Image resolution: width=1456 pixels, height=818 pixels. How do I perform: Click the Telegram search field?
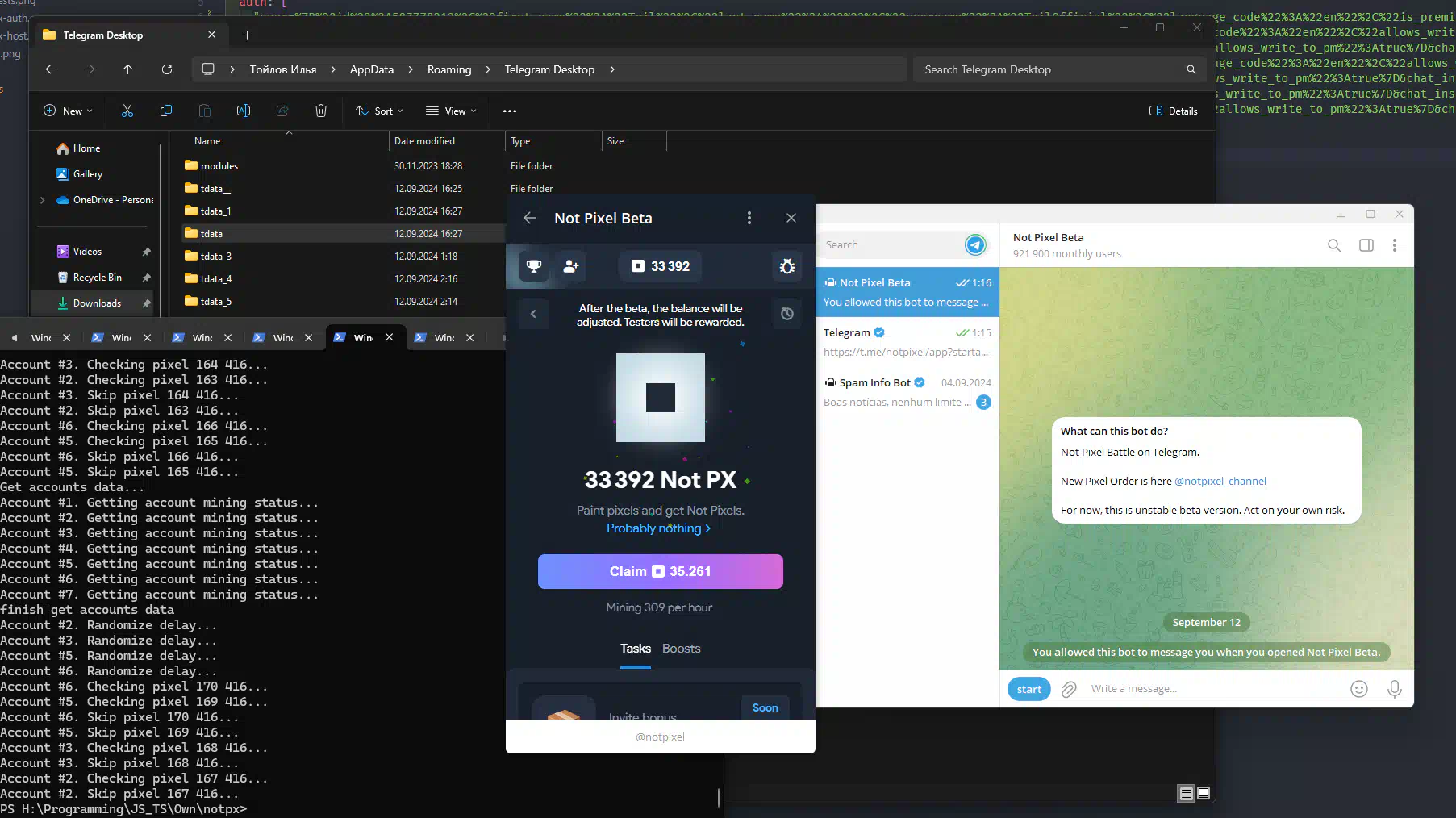coord(891,245)
